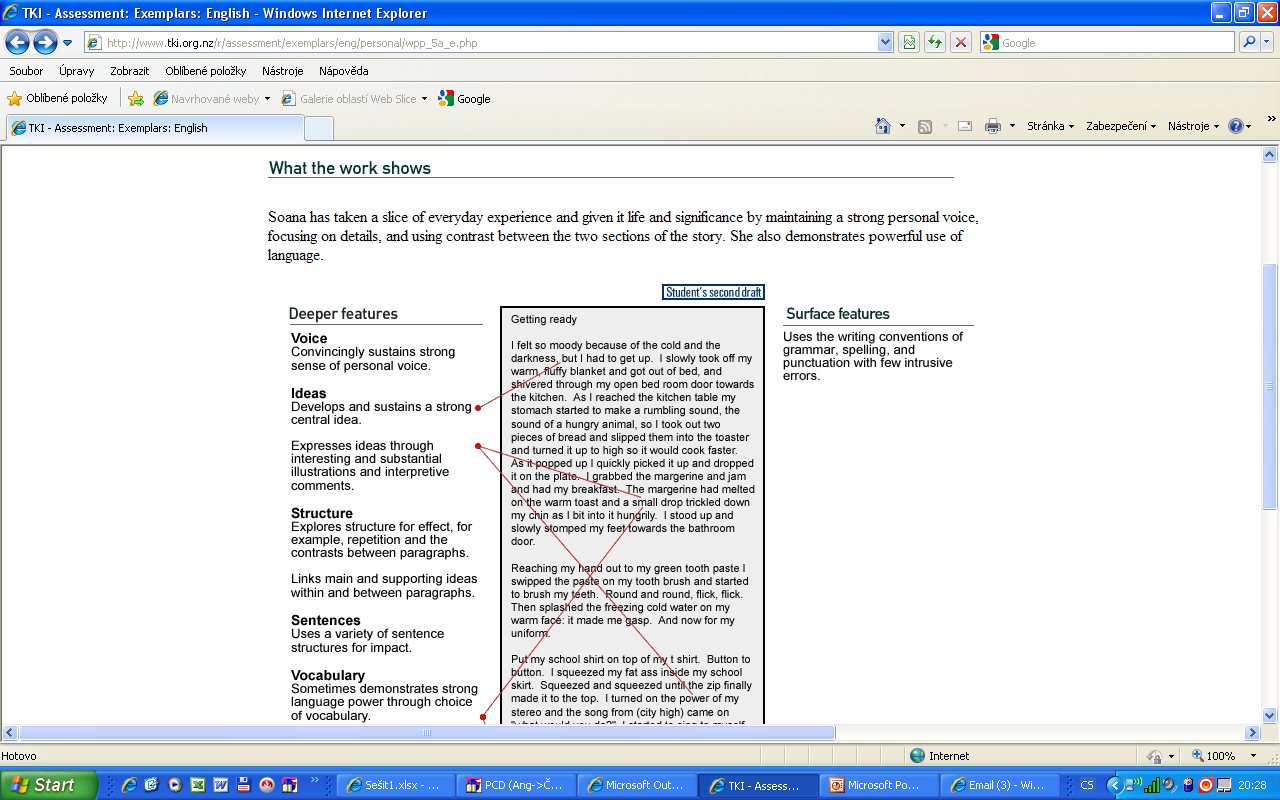Viewport: 1280px width, 800px height.
Task: Click the CS language indicator in taskbar
Action: 1087,785
